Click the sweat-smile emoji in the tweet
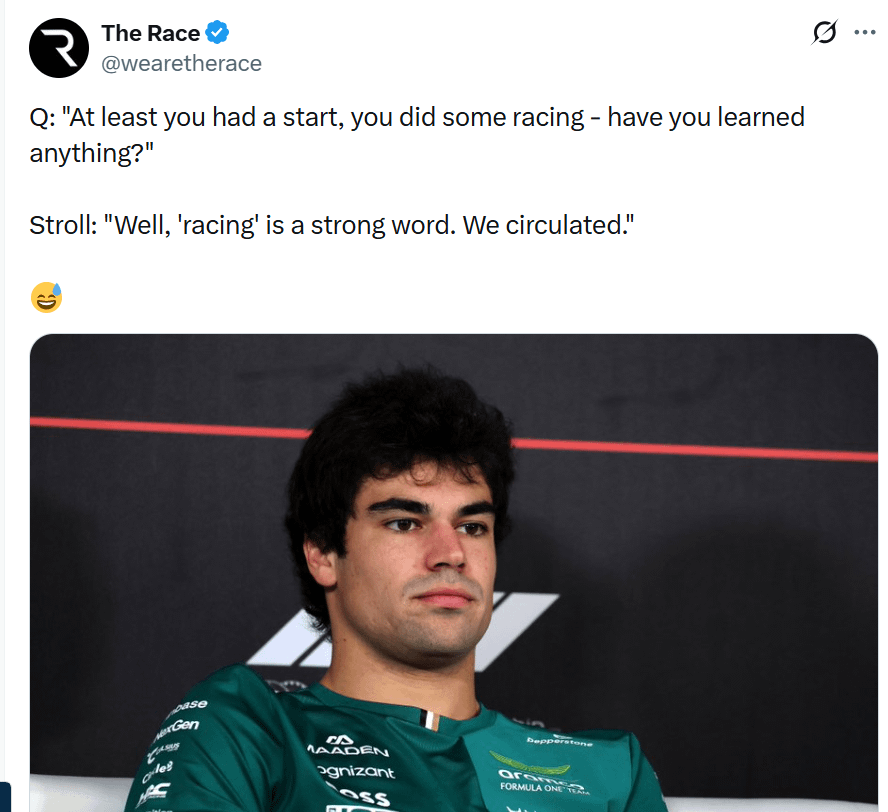This screenshot has width=888, height=812. (x=46, y=297)
